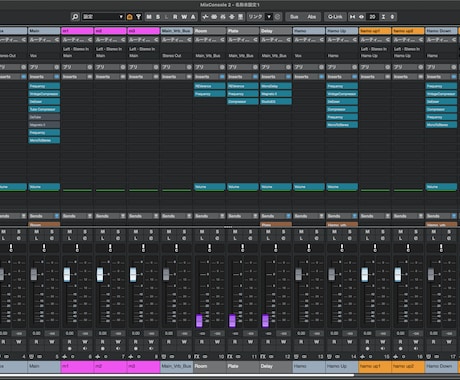Open routing selector on the Main channel
This screenshot has height=380, width=460.
pos(44,40)
